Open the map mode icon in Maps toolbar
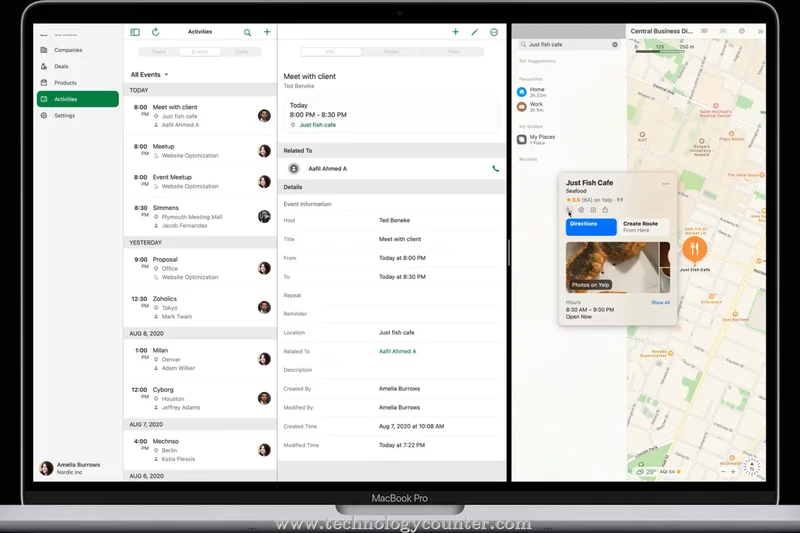This screenshot has width=800, height=533. 723,31
